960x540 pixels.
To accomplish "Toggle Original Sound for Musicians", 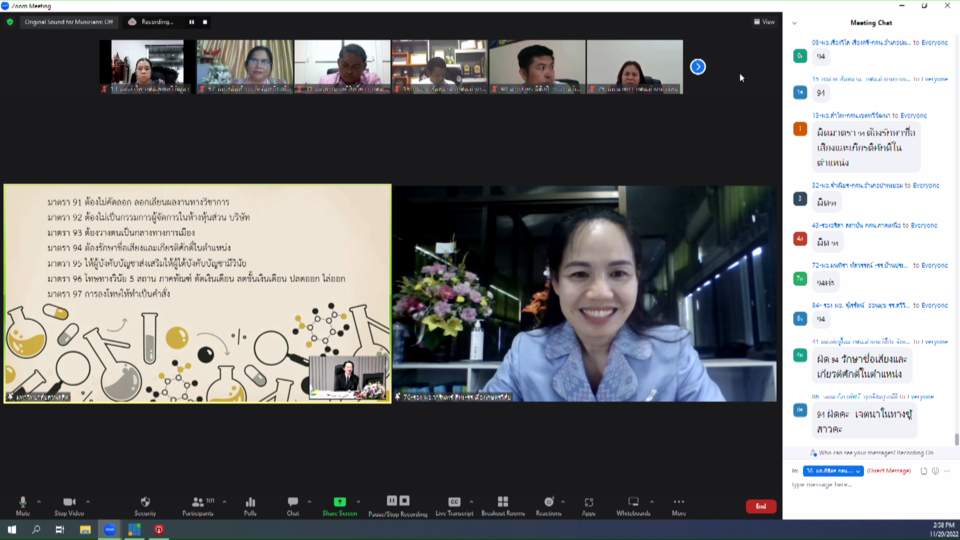I will [x=69, y=22].
